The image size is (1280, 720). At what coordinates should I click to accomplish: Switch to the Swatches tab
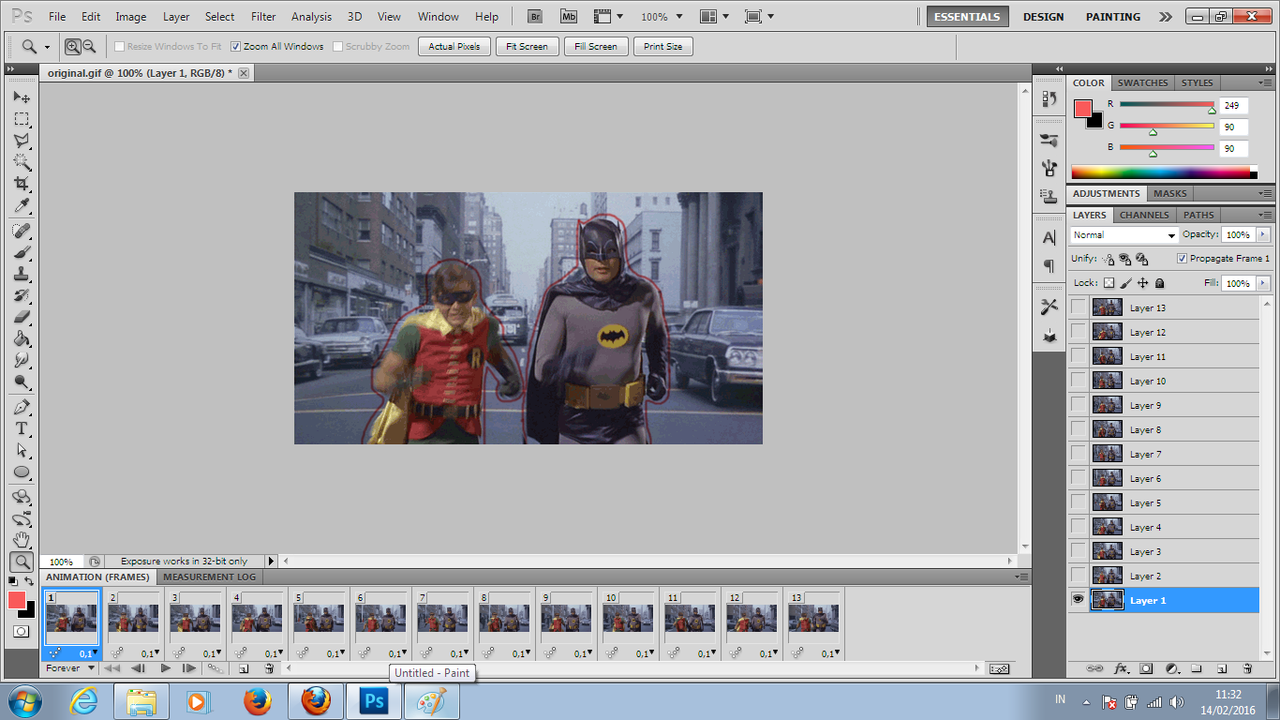(1142, 83)
